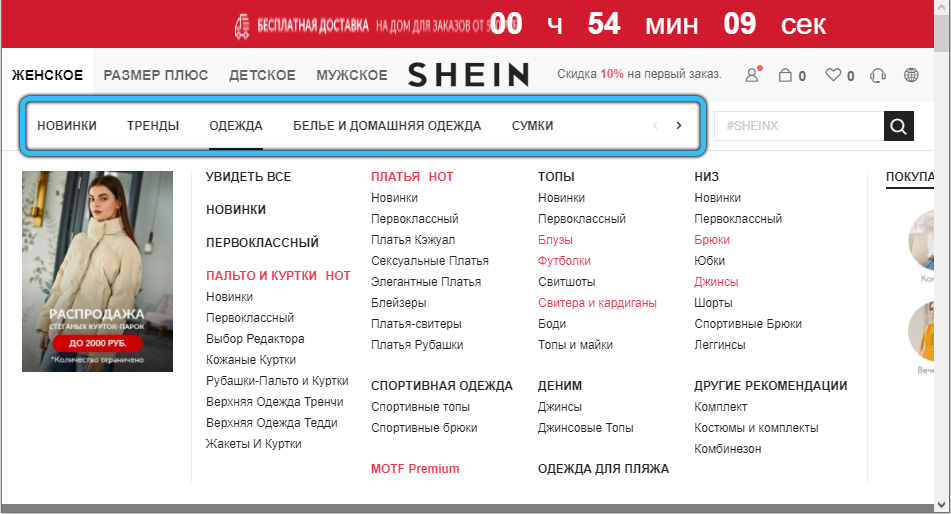Switch to ЖЕНСКОЕ section tab

point(47,75)
